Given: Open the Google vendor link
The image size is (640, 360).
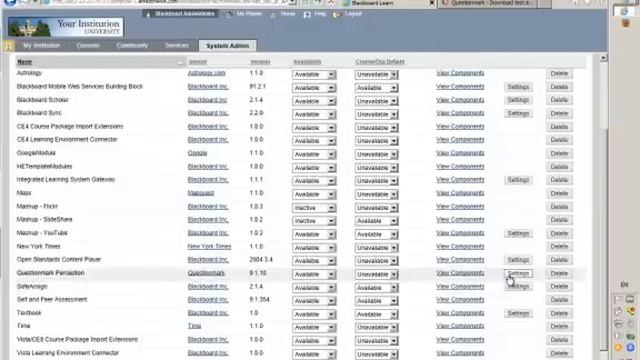Looking at the screenshot, I should [197, 153].
